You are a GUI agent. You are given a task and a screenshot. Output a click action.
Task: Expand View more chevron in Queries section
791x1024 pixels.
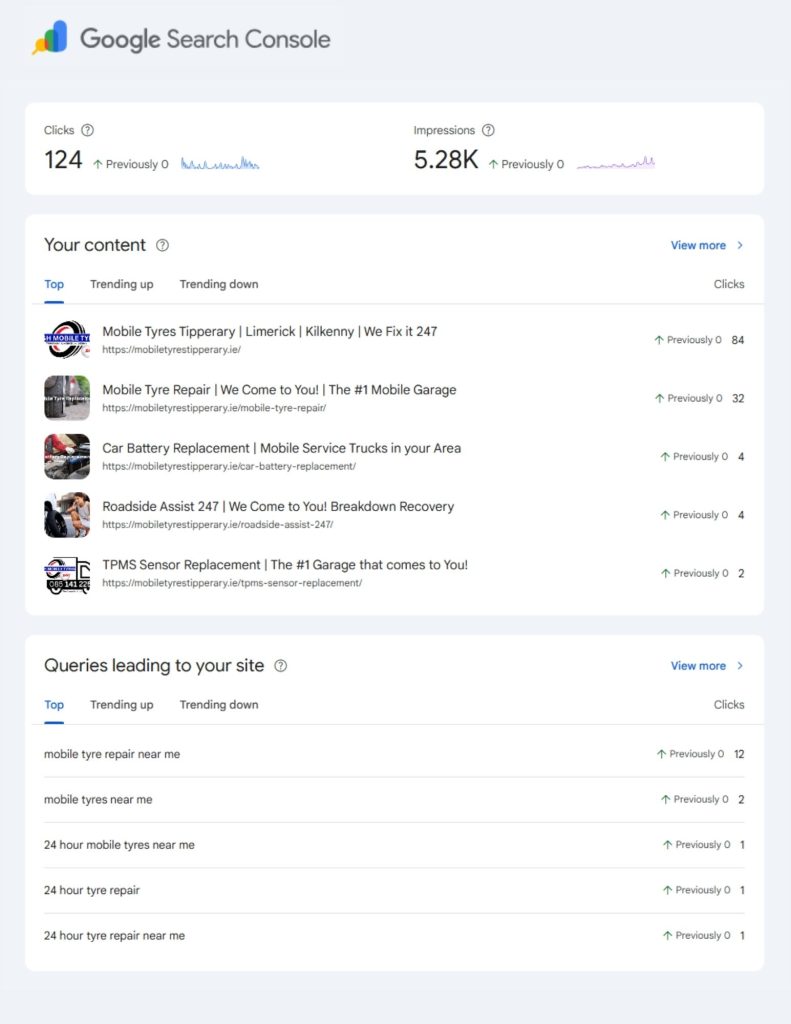[x=740, y=666]
